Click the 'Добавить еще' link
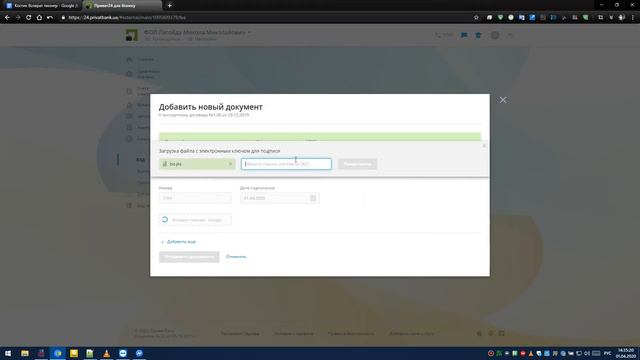Viewport: 640px width, 360px height. 178,242
